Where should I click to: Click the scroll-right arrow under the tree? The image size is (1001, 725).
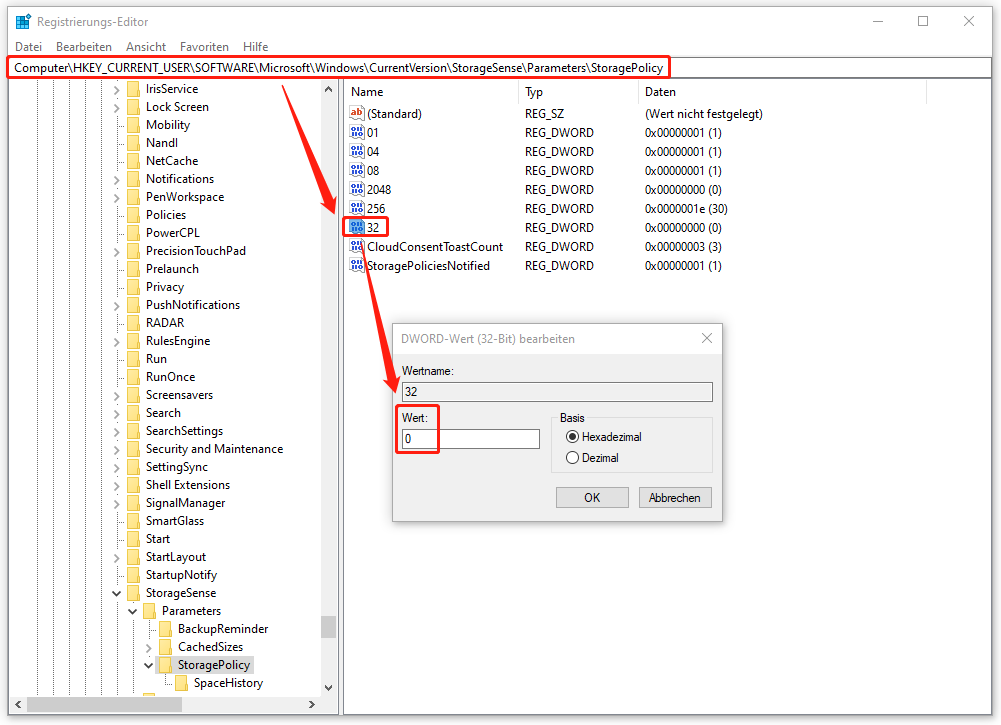tap(312, 705)
